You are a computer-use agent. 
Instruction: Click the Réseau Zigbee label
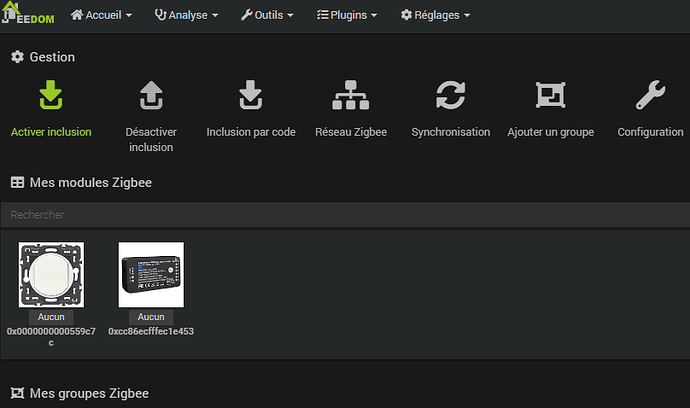click(351, 132)
